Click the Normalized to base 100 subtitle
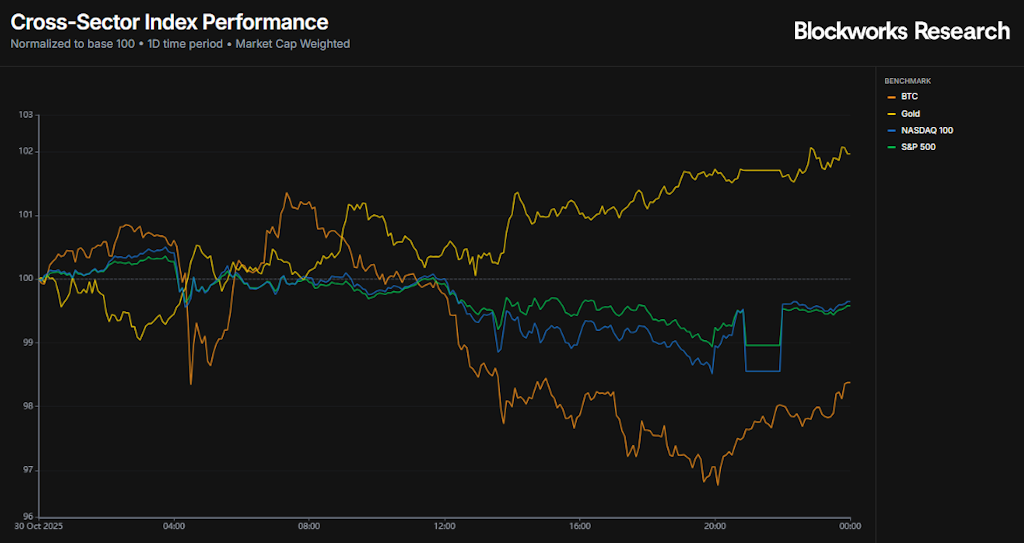This screenshot has width=1024, height=543. pyautogui.click(x=73, y=44)
